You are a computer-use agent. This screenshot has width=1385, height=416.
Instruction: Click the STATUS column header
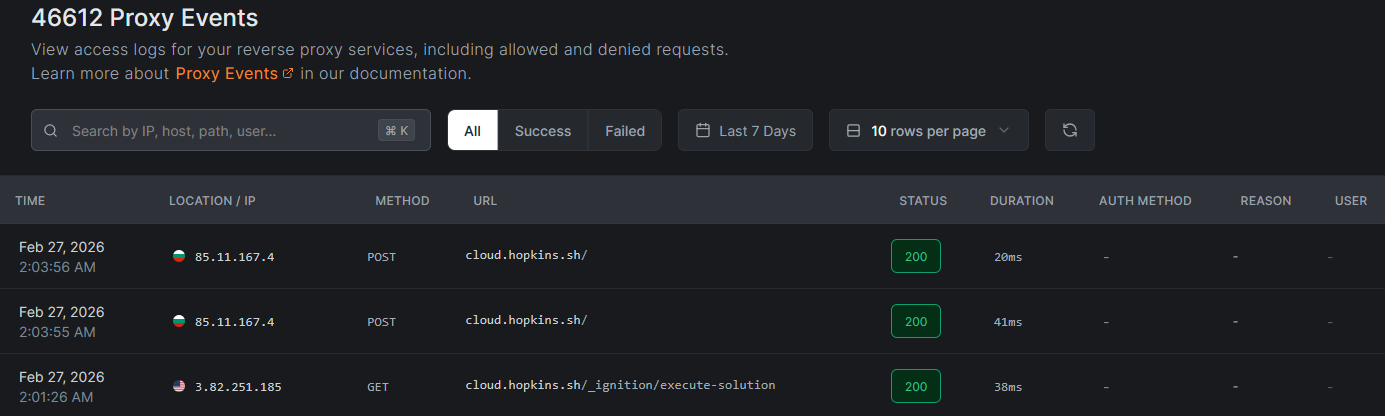pyautogui.click(x=922, y=201)
